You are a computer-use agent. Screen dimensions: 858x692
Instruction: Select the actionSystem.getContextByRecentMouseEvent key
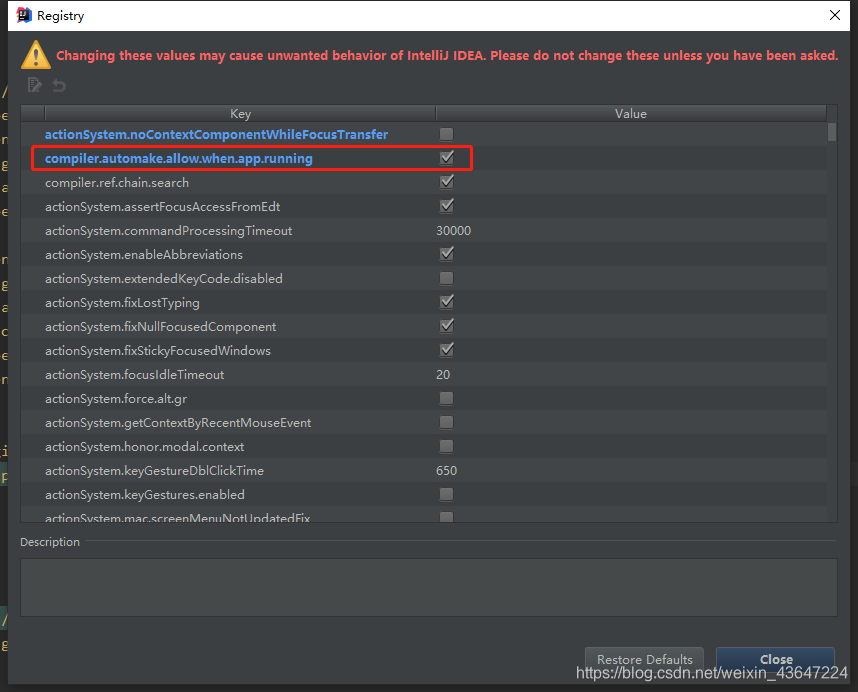click(x=178, y=423)
